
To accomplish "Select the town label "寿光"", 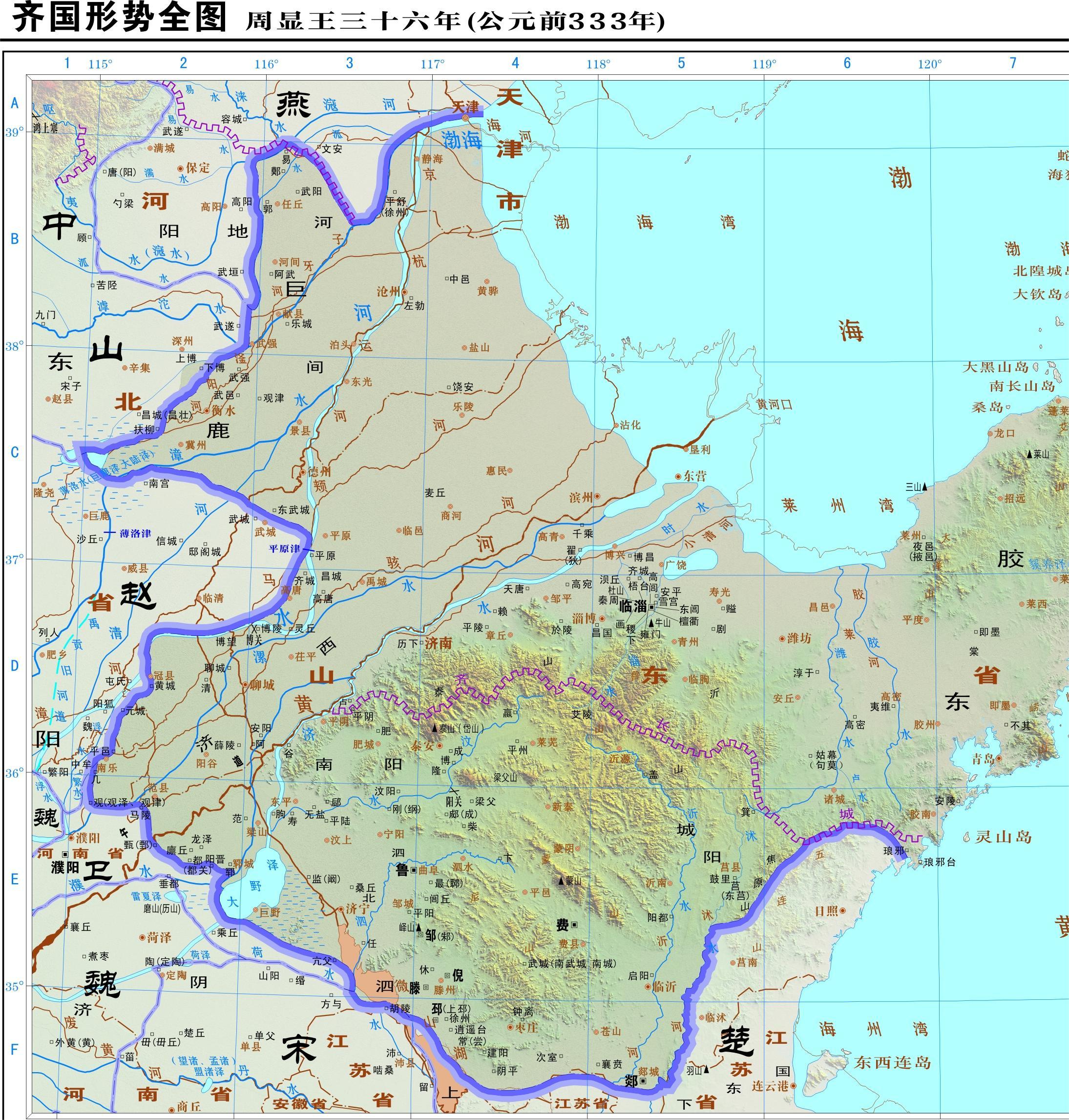I will pyautogui.click(x=720, y=592).
